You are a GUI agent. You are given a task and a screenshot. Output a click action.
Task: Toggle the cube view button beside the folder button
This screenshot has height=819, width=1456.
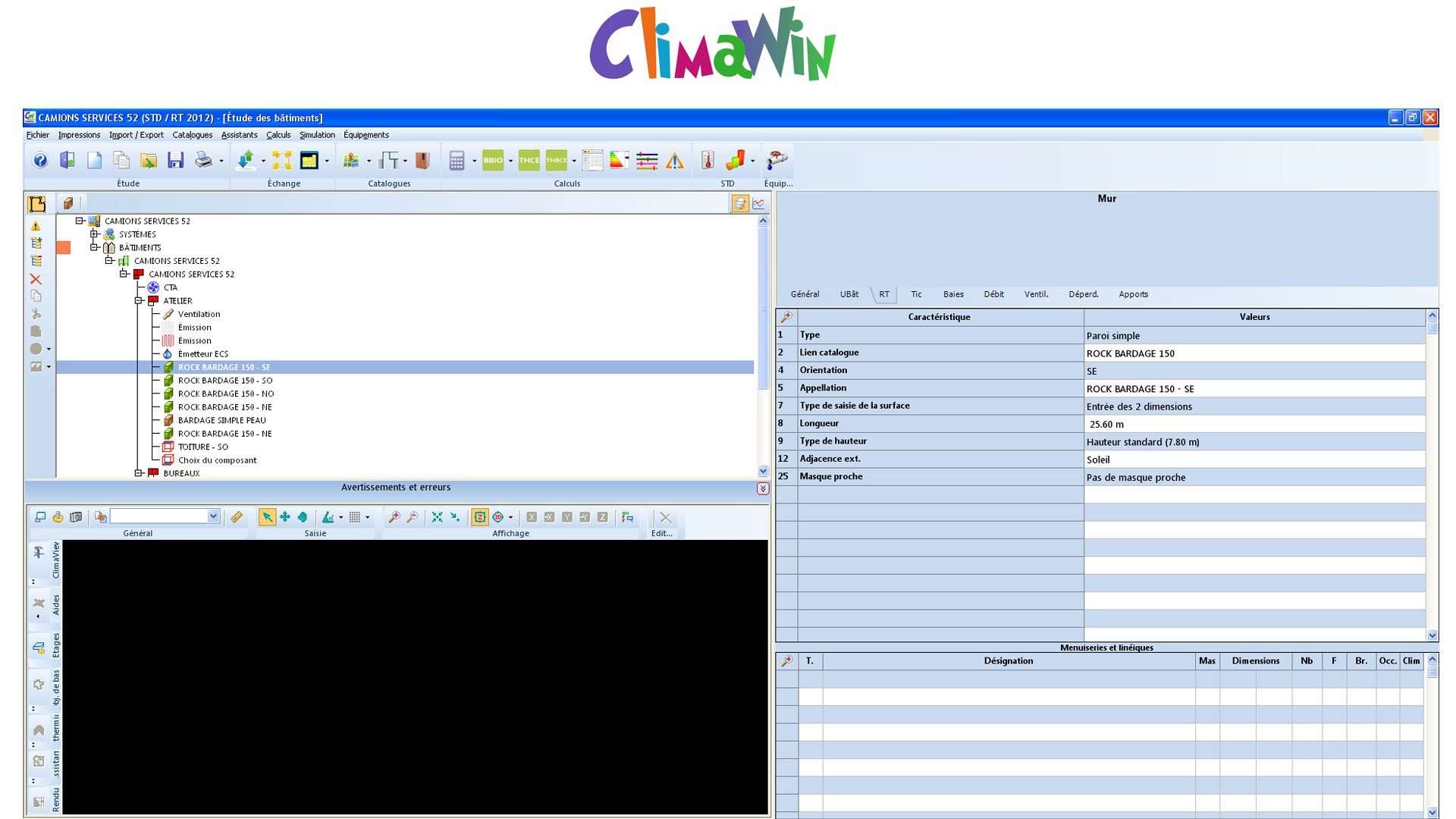(68, 203)
